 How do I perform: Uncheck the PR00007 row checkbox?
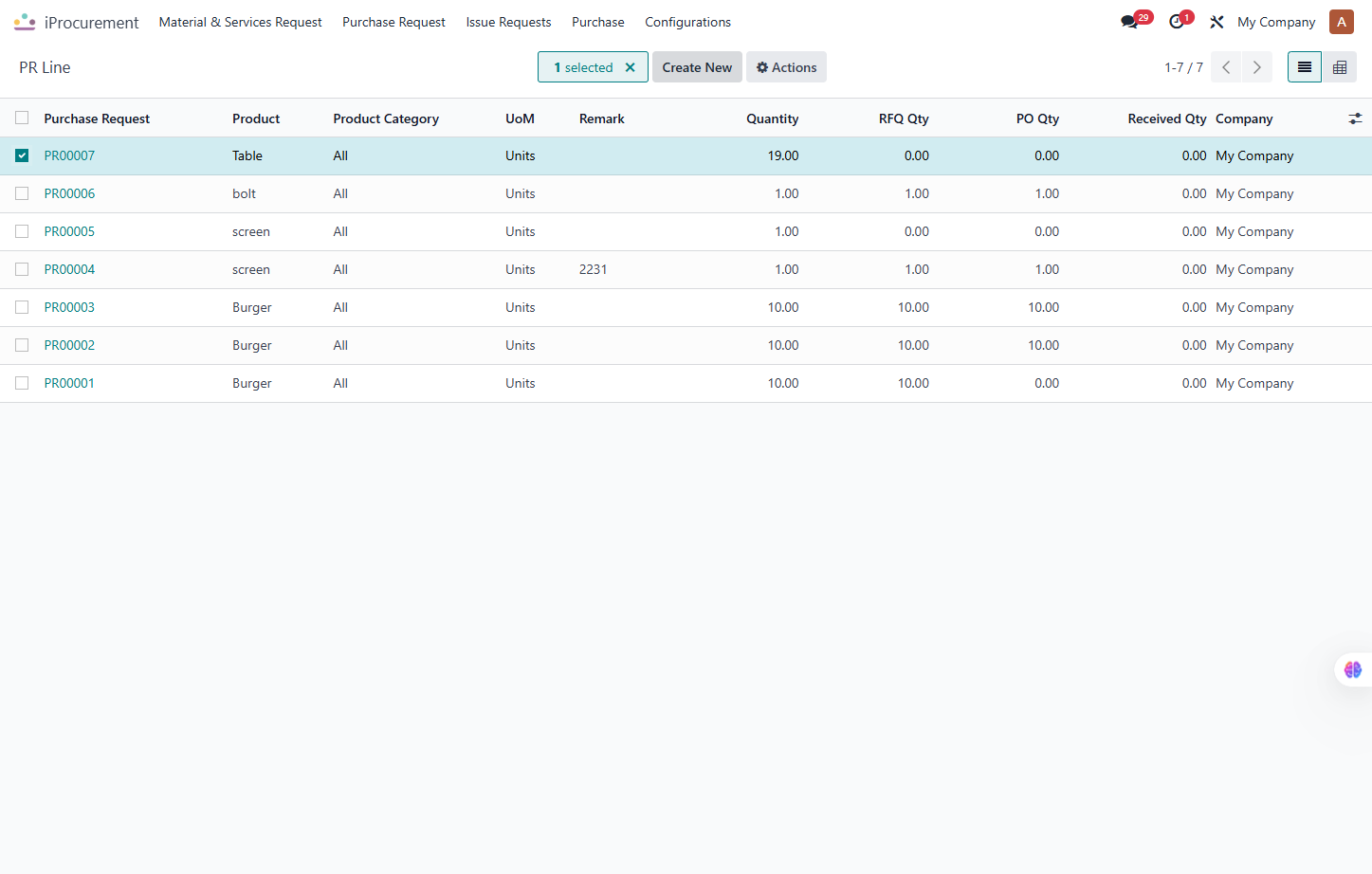click(x=22, y=155)
